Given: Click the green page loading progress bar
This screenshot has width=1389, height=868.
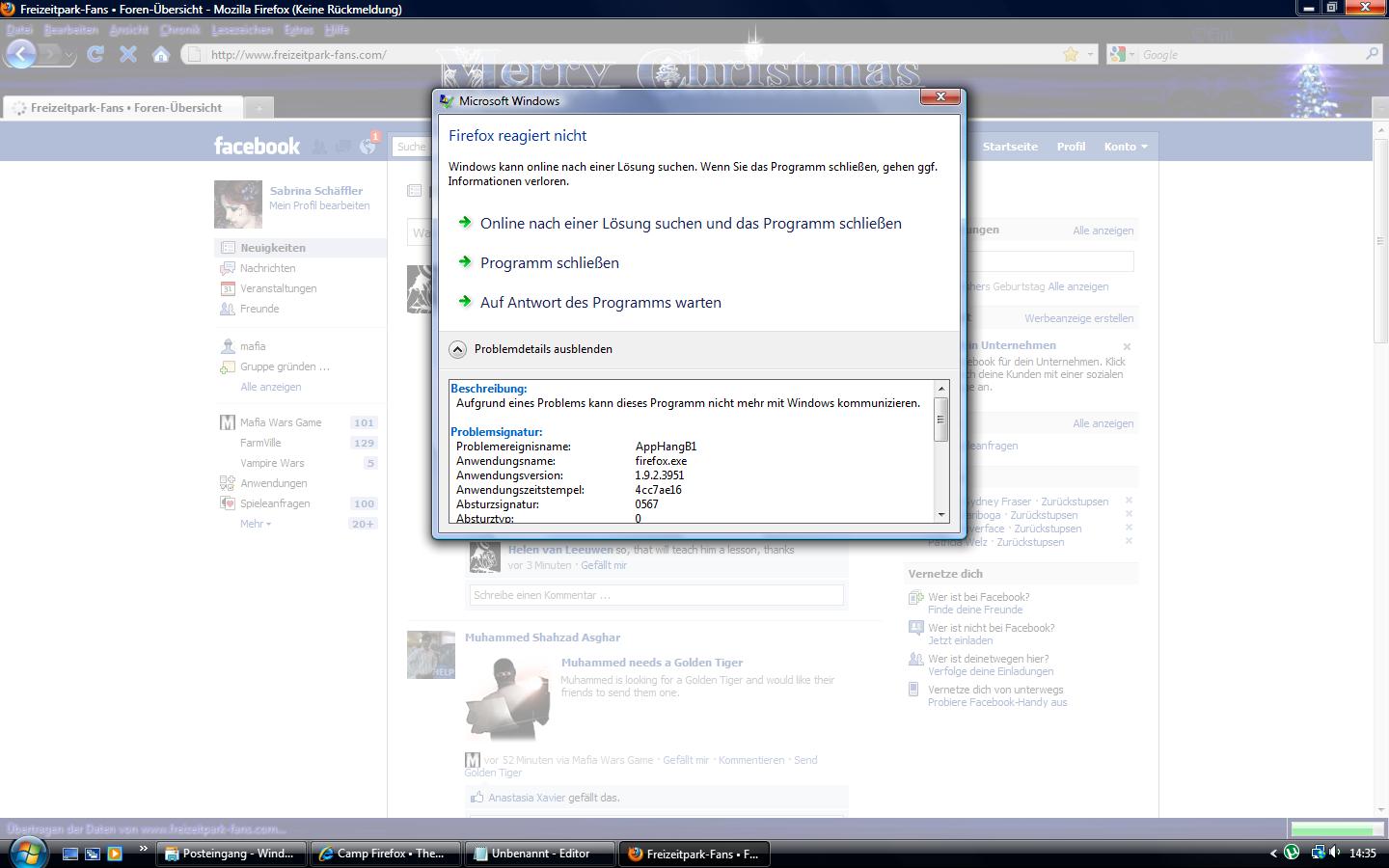Looking at the screenshot, I should pyautogui.click(x=1337, y=828).
